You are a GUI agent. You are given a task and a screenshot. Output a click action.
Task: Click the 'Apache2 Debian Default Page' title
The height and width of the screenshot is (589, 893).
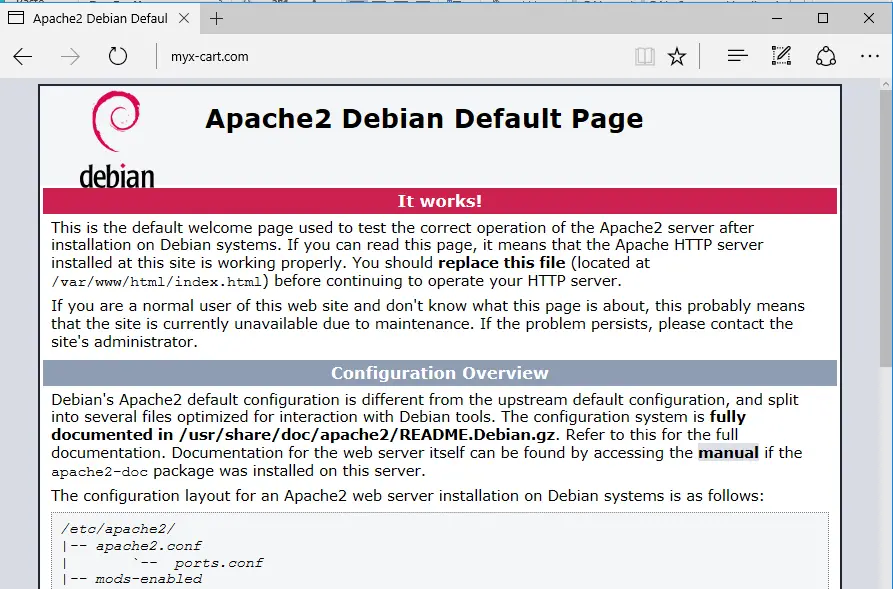point(424,118)
